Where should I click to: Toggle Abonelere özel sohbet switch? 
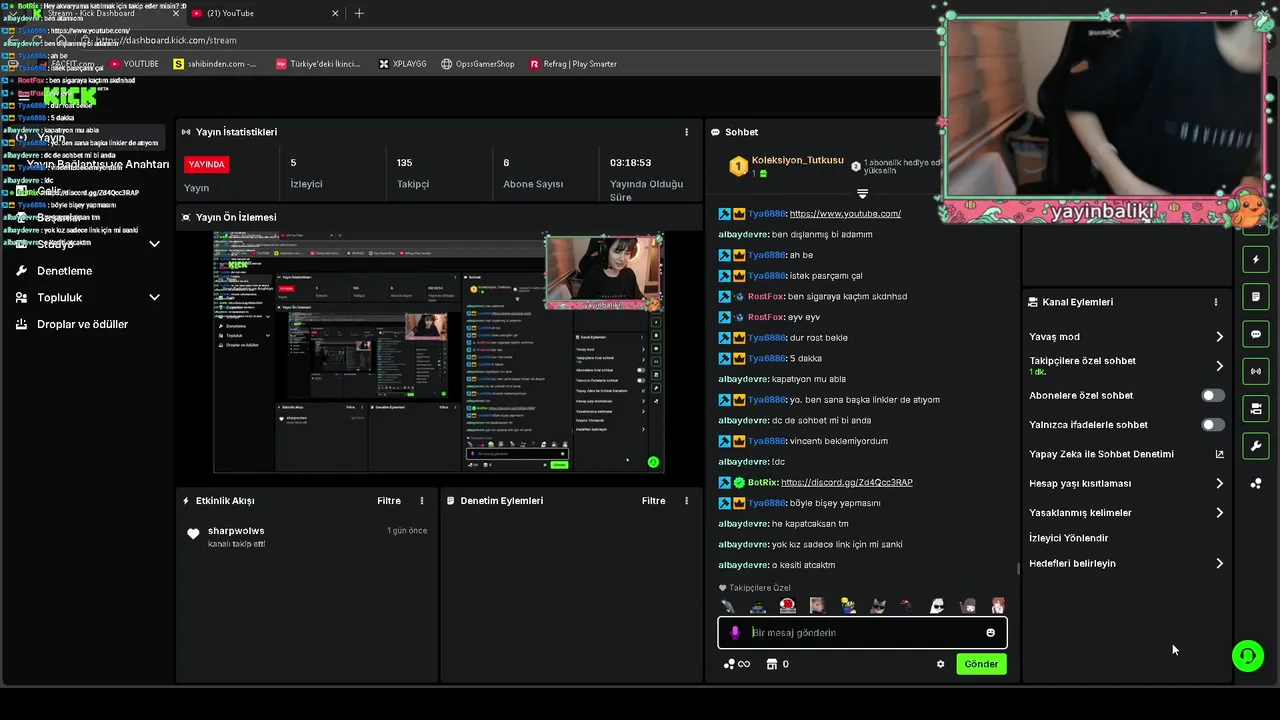click(1212, 396)
